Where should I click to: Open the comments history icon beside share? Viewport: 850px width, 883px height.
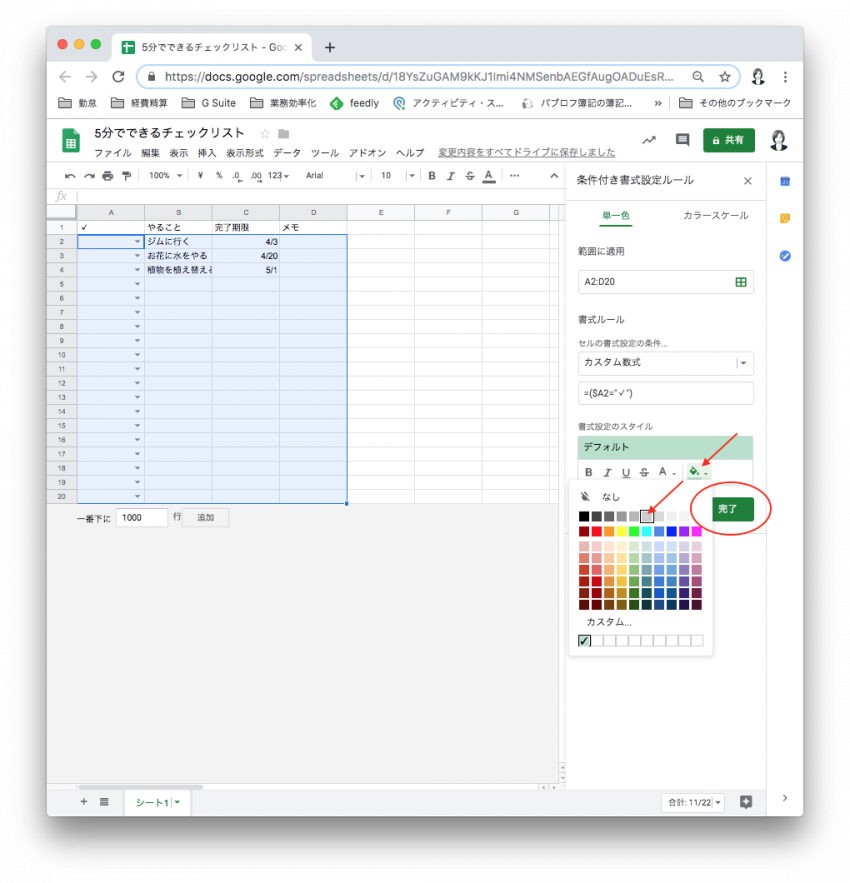coord(683,140)
